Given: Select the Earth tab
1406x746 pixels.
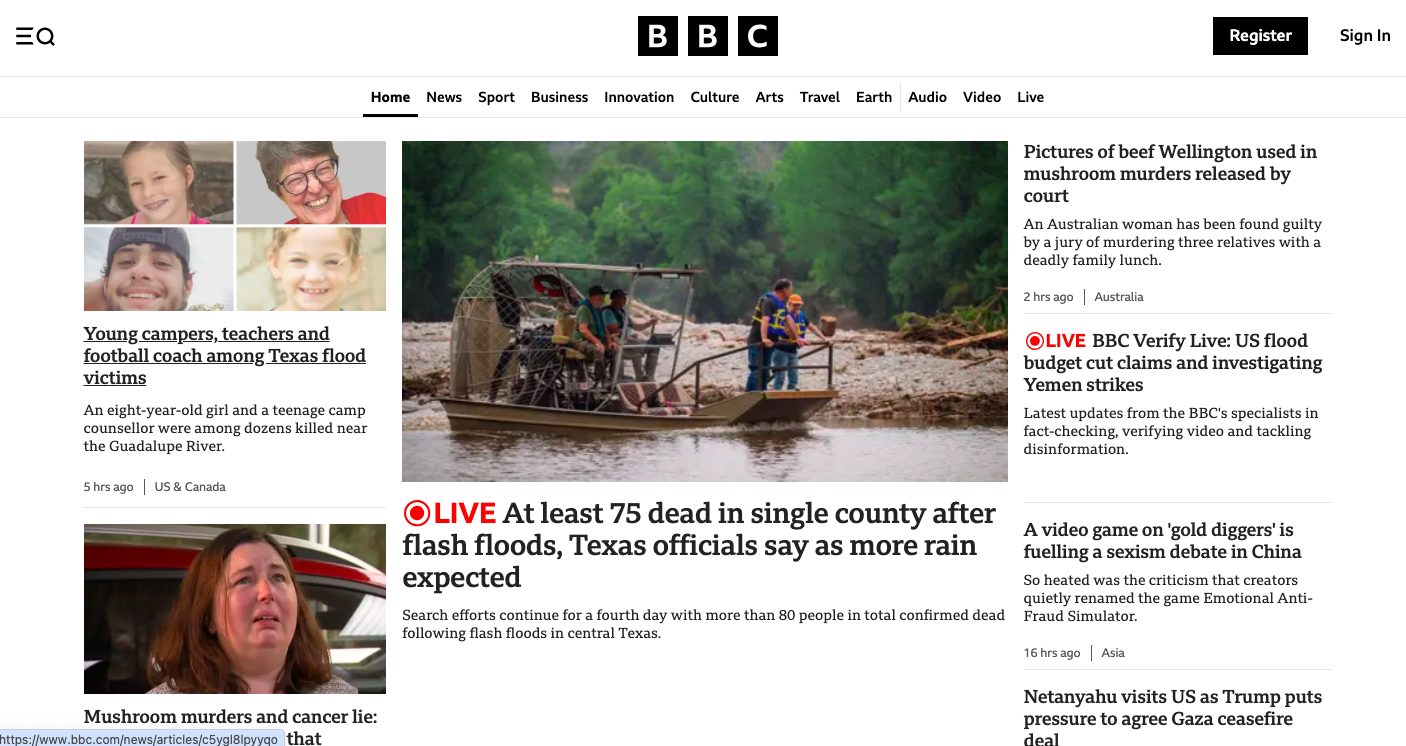Looking at the screenshot, I should point(874,97).
